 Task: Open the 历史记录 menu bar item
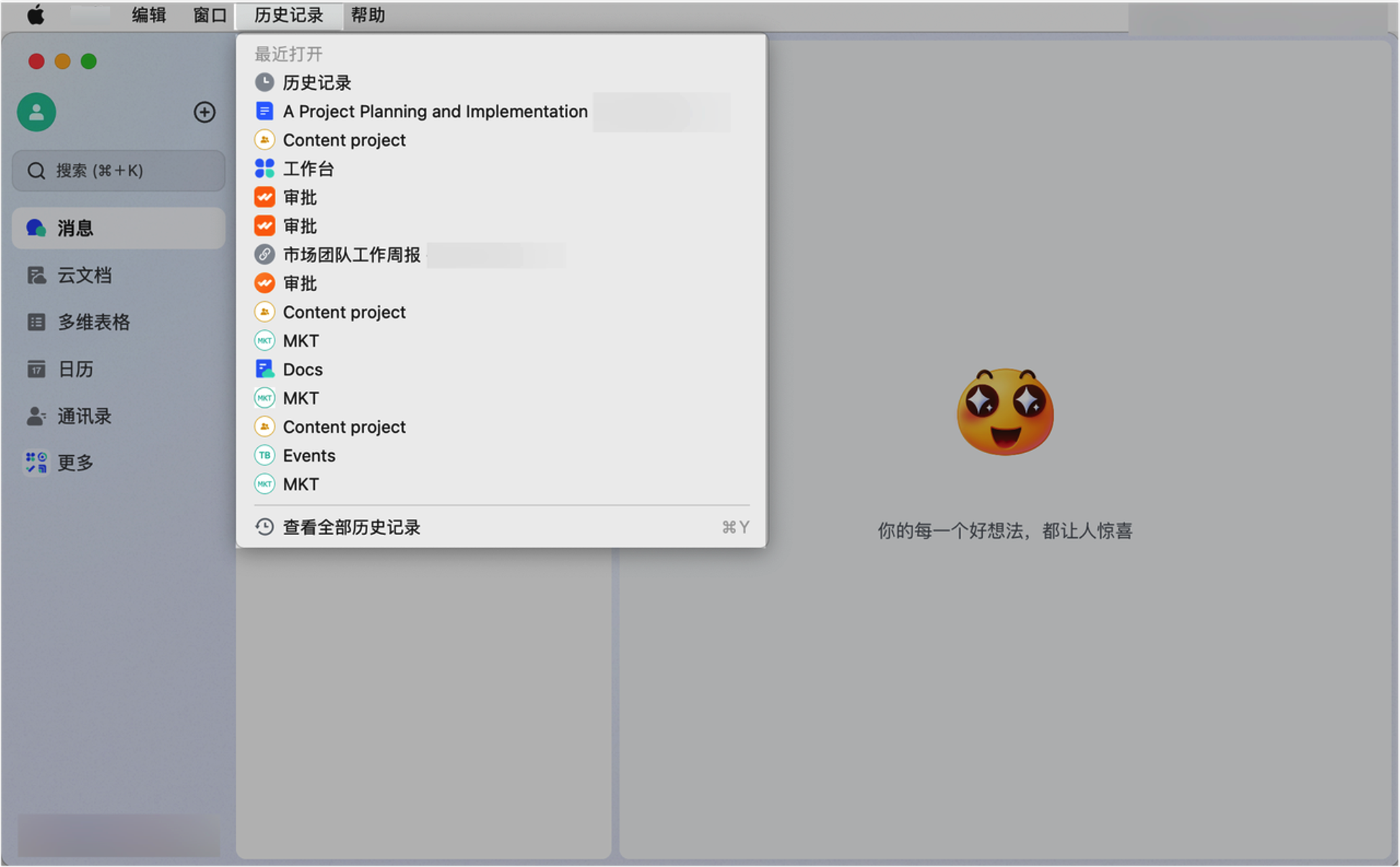click(289, 15)
